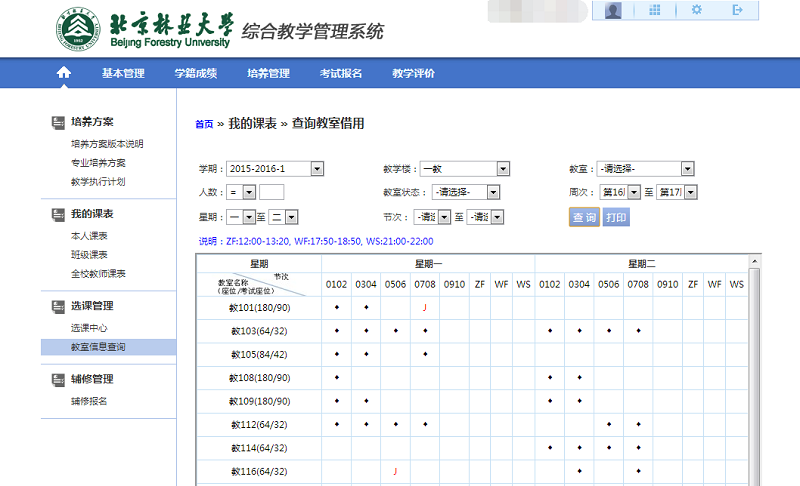
Task: Click the 我的课表 section icon in sidebar
Action: click(x=58, y=215)
